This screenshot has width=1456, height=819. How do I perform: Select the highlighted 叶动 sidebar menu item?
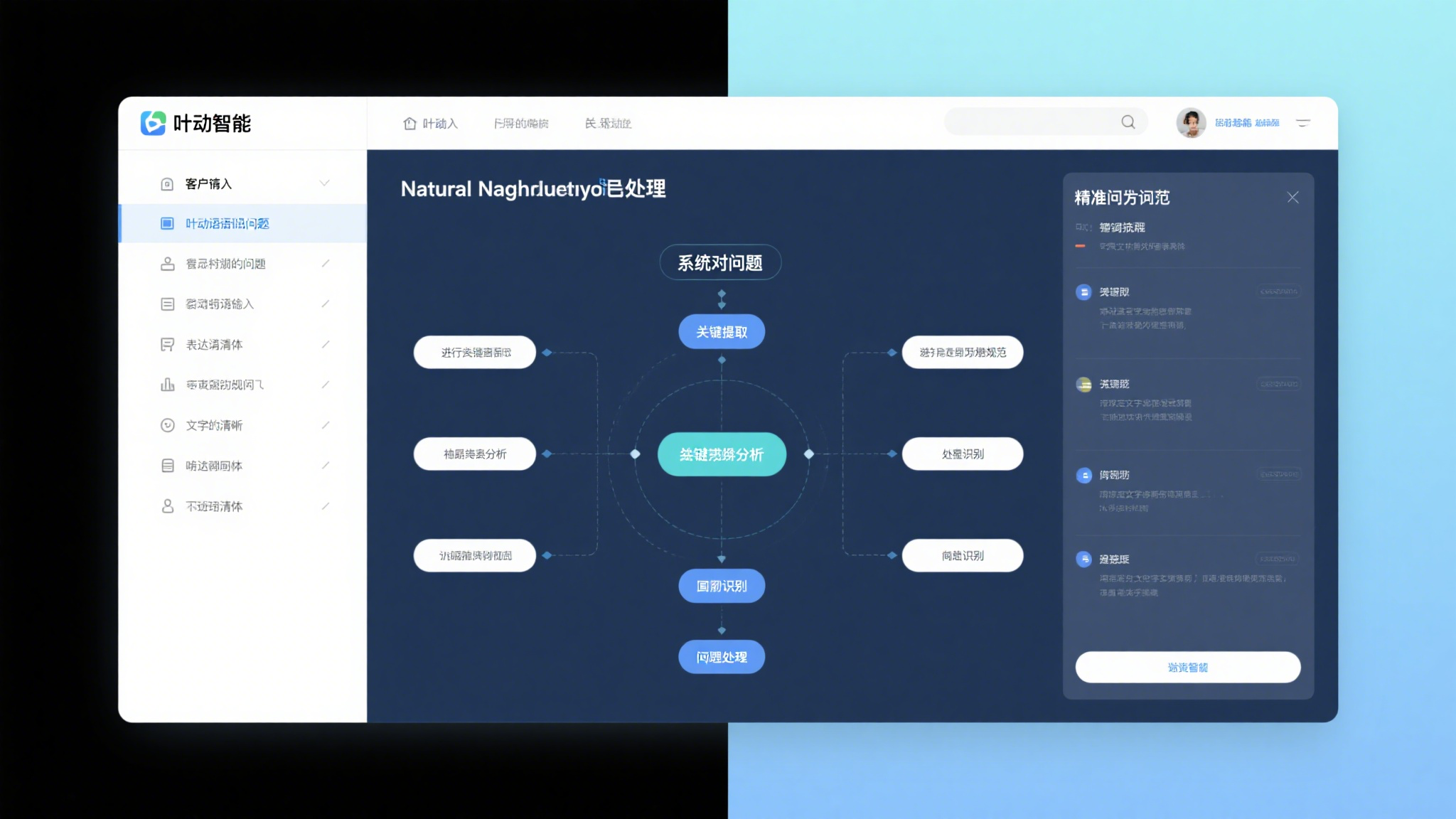[x=227, y=224]
